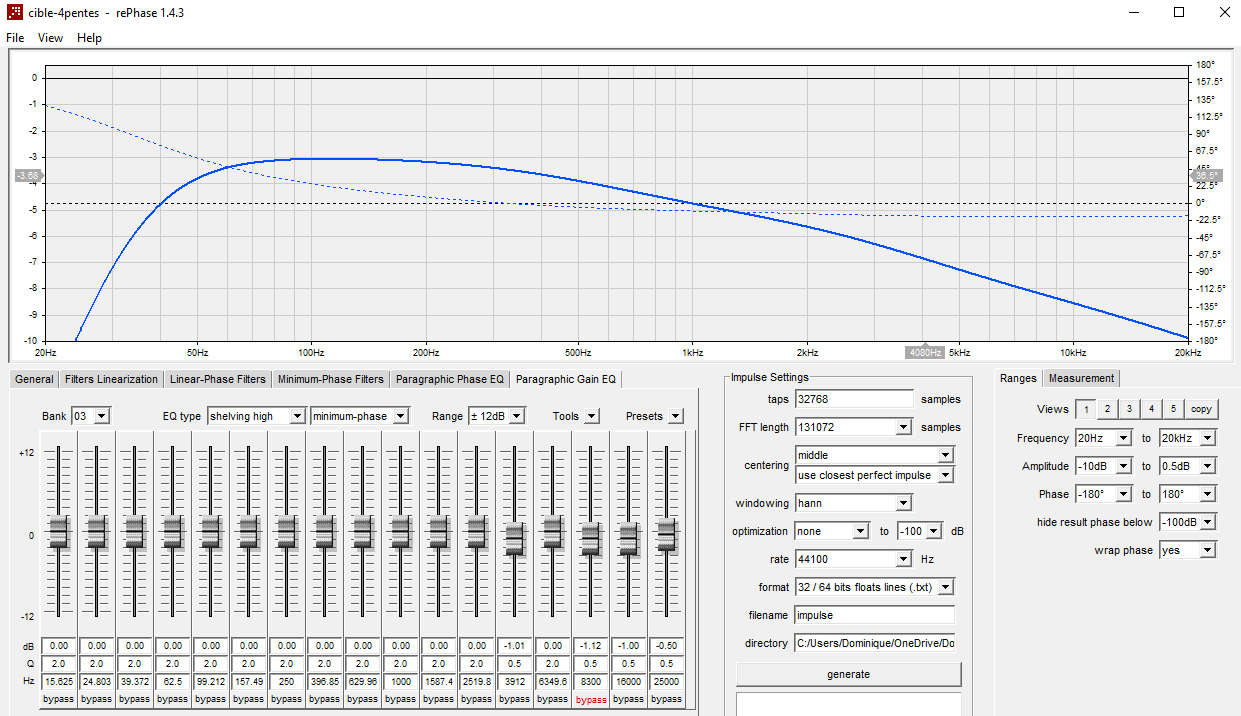Click the rePhase app icon in title bar

tap(15, 13)
